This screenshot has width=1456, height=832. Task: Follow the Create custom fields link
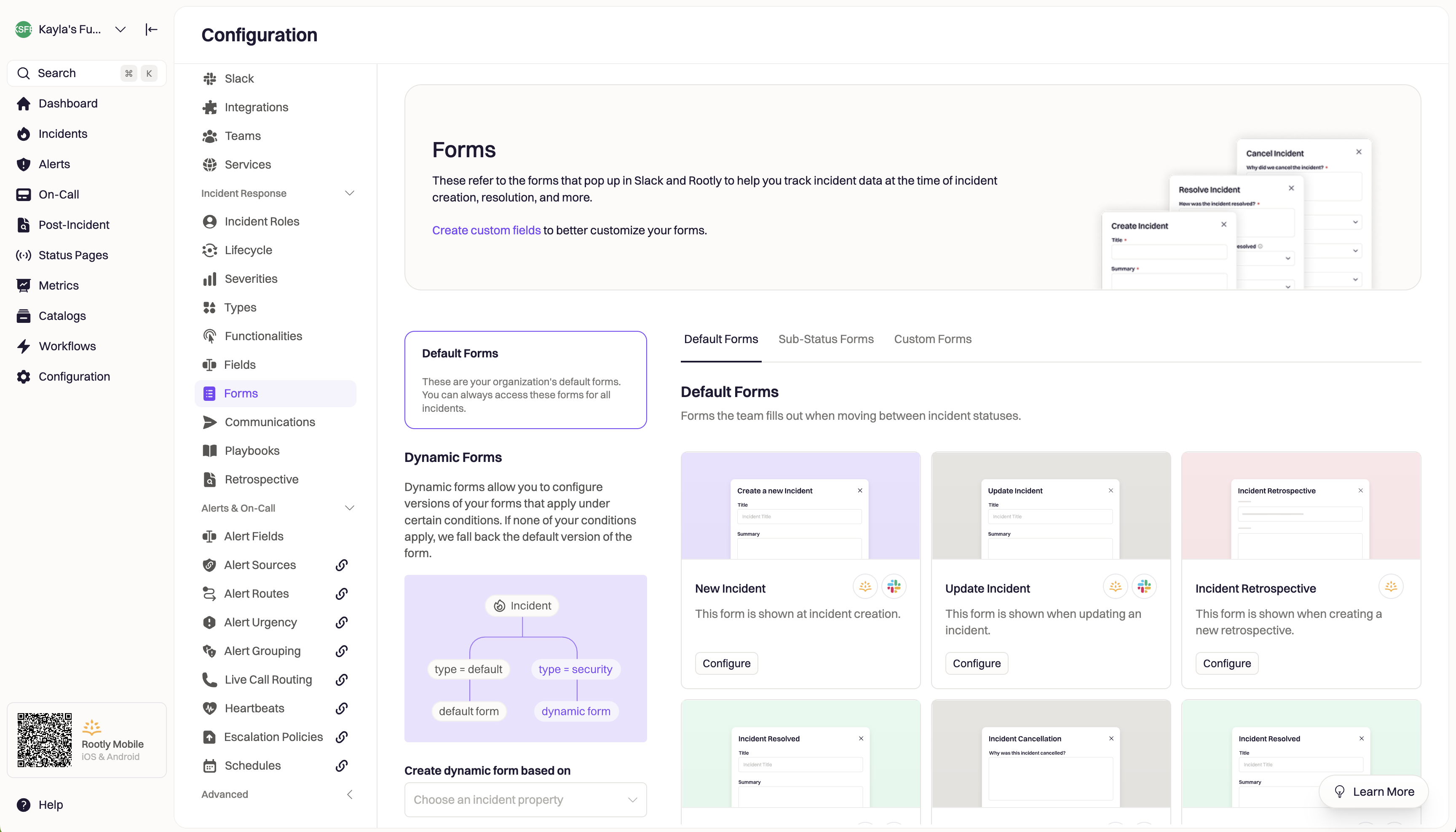pos(486,230)
